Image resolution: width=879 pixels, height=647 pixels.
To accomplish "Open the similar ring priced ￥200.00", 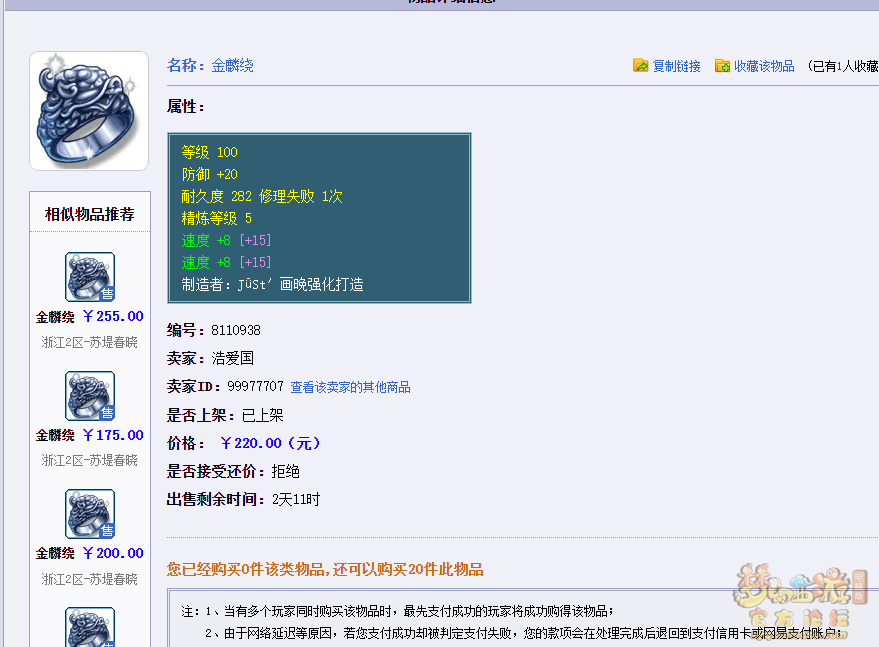I will point(90,514).
